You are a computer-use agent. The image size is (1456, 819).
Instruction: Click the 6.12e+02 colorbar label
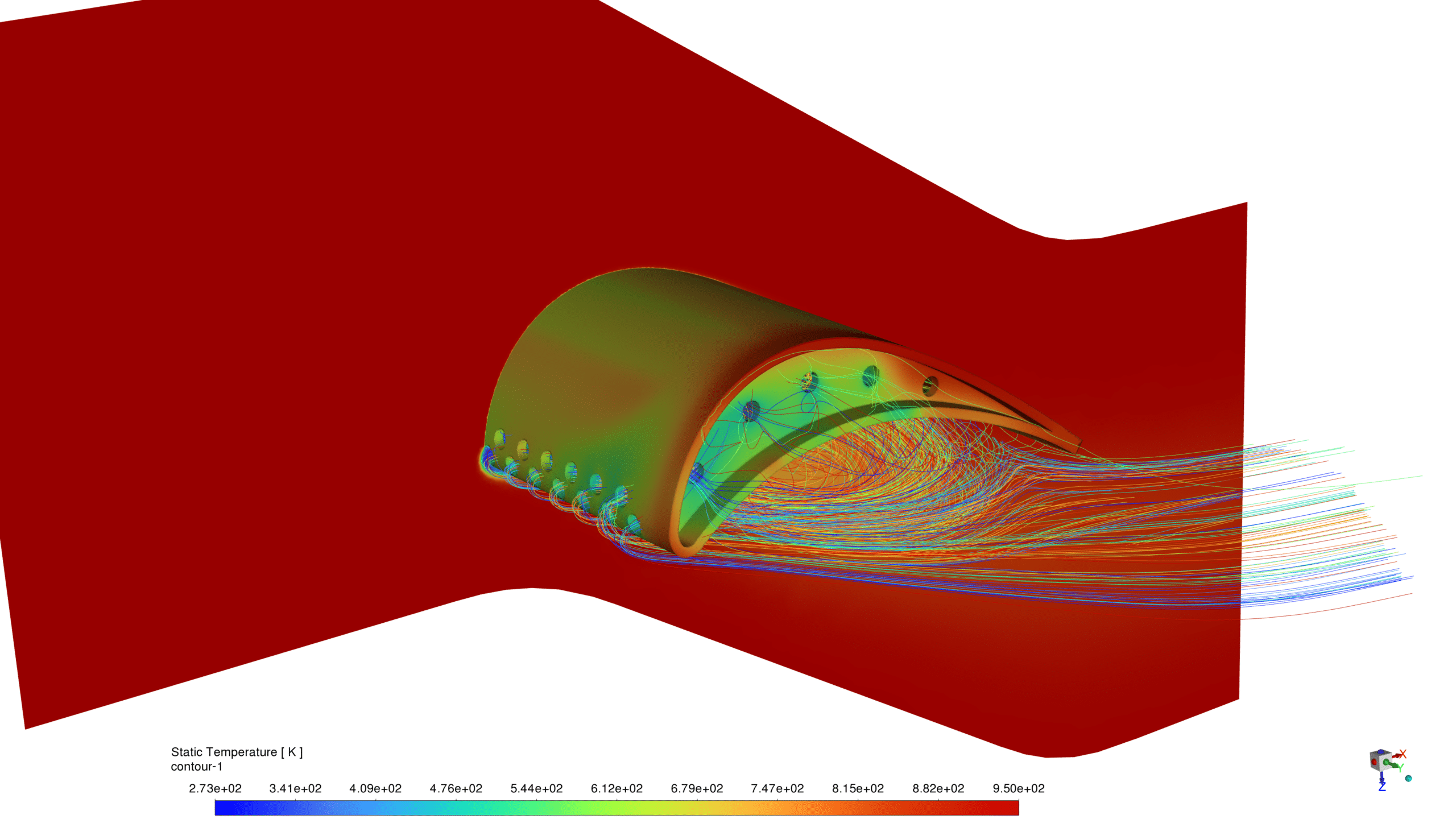point(617,788)
